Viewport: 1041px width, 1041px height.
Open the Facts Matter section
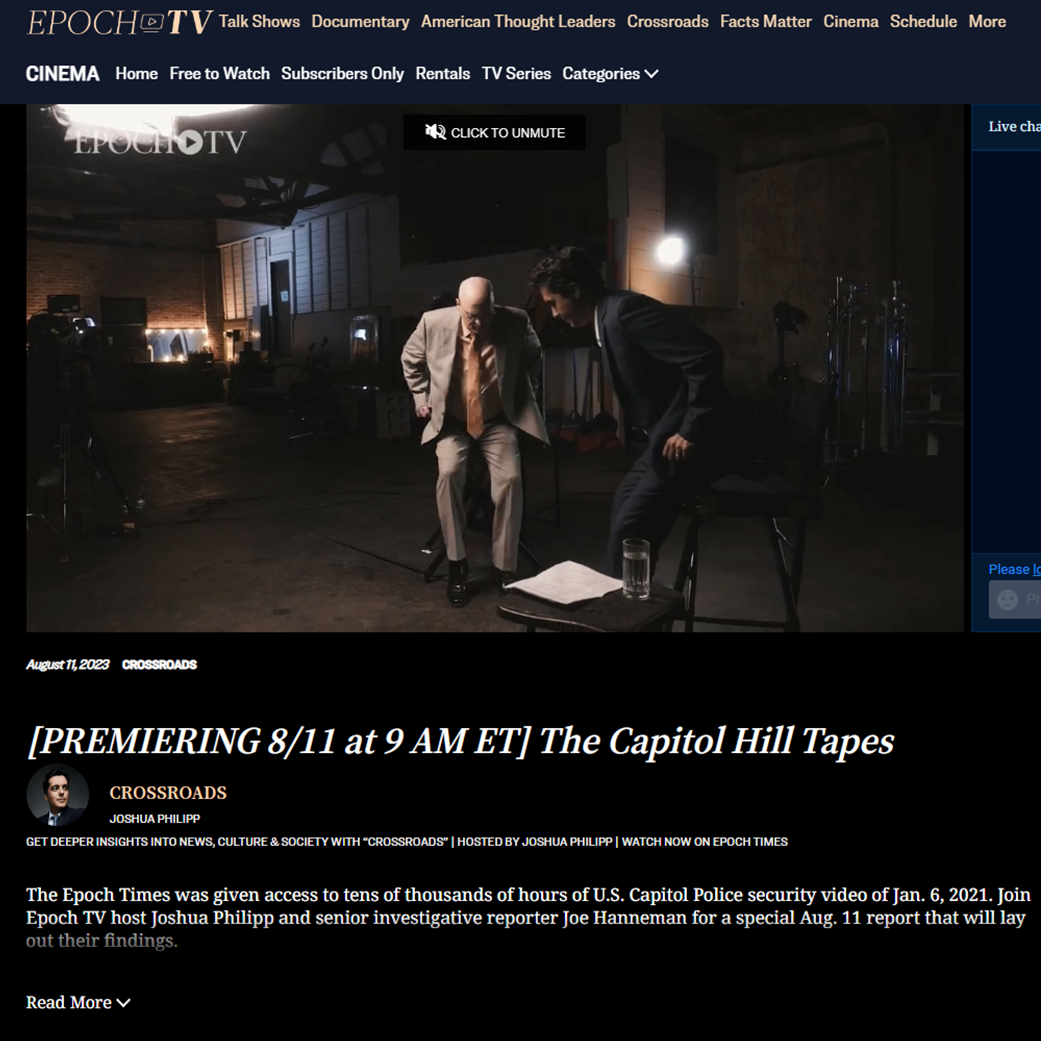pos(766,22)
